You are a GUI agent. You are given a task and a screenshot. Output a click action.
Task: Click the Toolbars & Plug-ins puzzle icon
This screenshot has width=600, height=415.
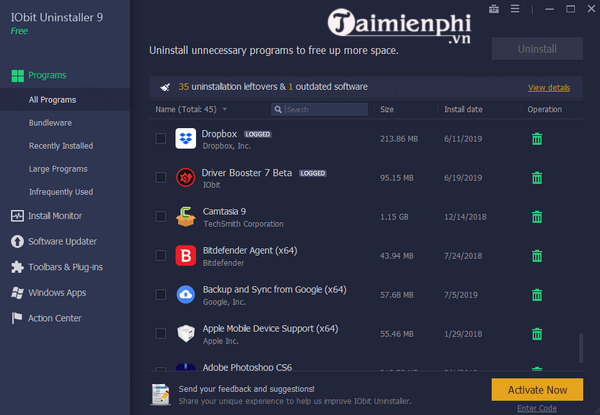(17, 267)
